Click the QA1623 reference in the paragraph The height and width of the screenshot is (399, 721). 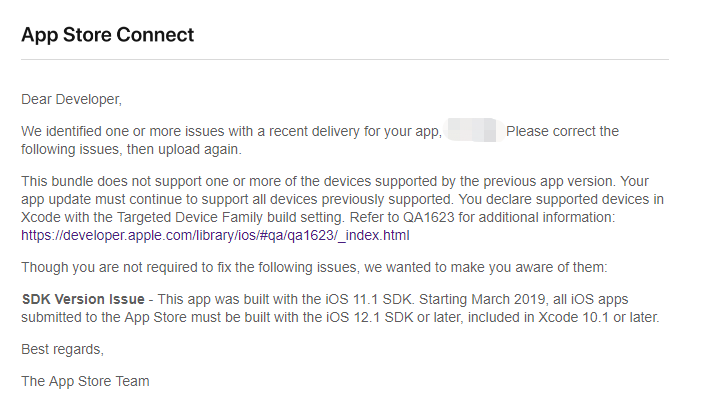point(429,217)
